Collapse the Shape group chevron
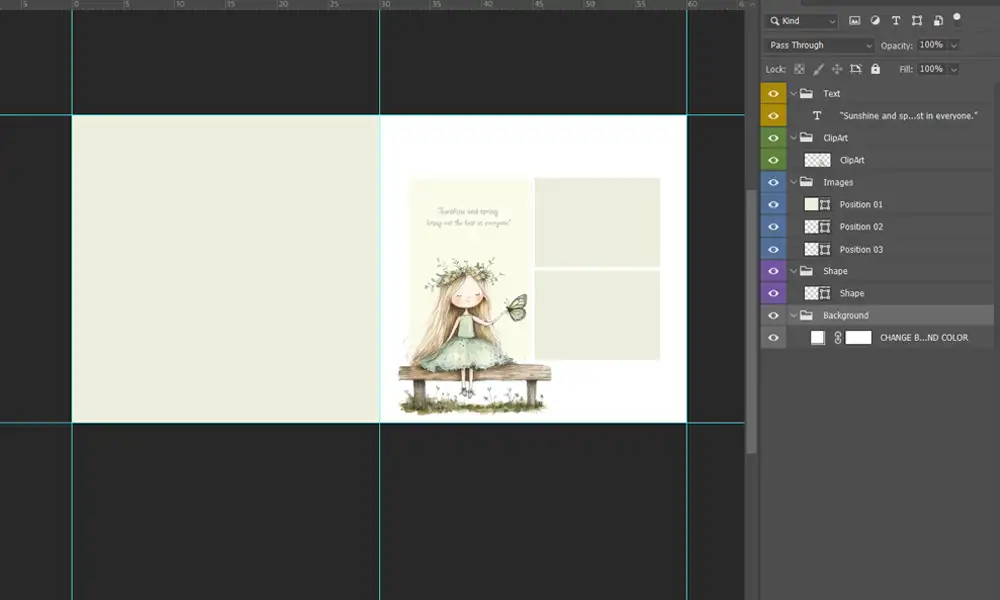This screenshot has width=1000, height=600. (x=793, y=271)
